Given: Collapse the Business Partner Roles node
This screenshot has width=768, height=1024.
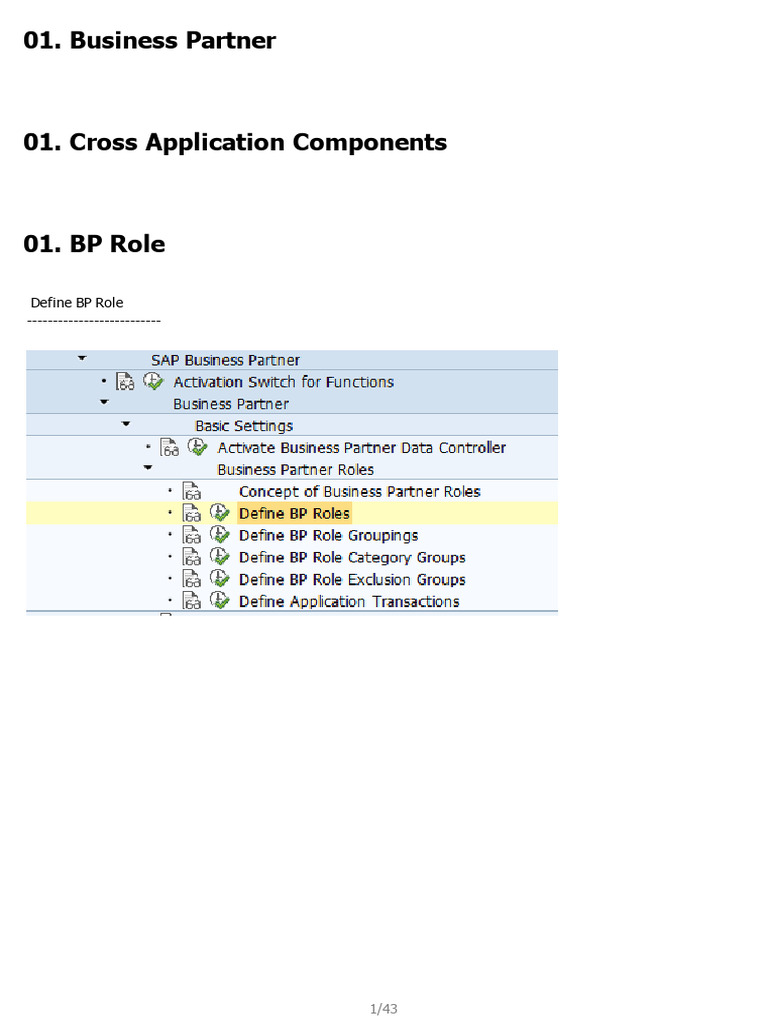Looking at the screenshot, I should pyautogui.click(x=148, y=468).
